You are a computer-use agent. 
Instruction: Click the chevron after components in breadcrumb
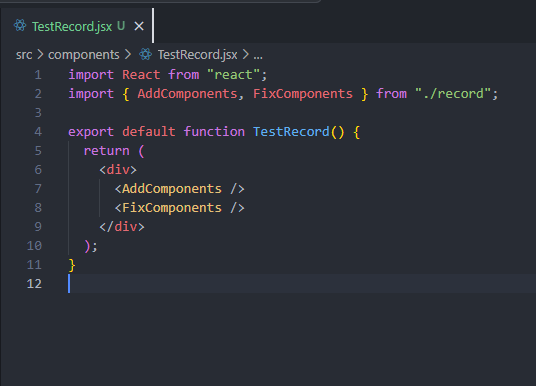(128, 54)
